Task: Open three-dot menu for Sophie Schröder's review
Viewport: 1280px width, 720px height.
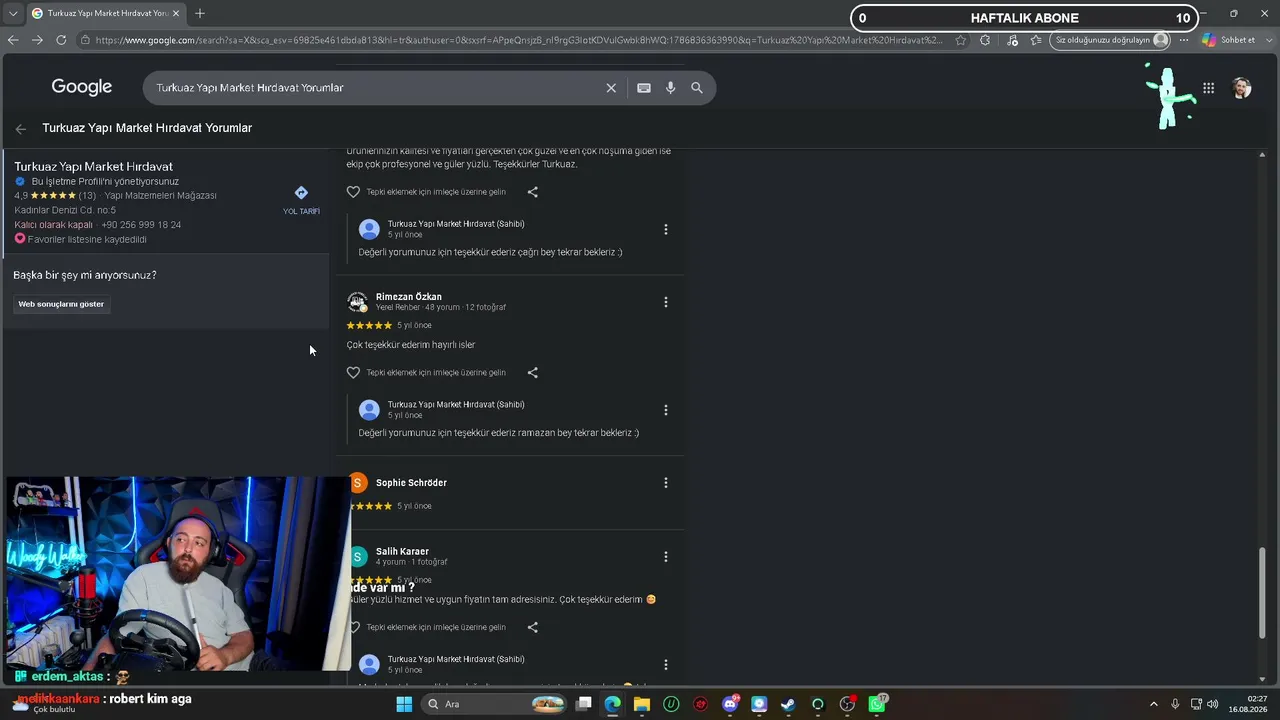Action: [x=666, y=483]
